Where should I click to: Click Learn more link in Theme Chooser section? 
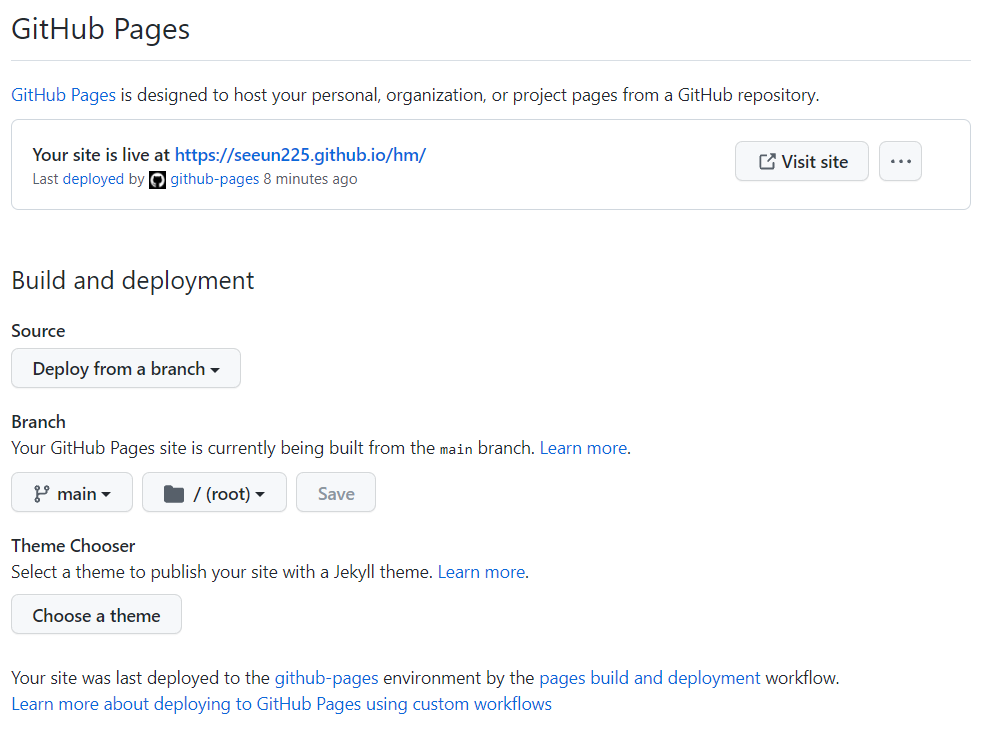point(482,572)
